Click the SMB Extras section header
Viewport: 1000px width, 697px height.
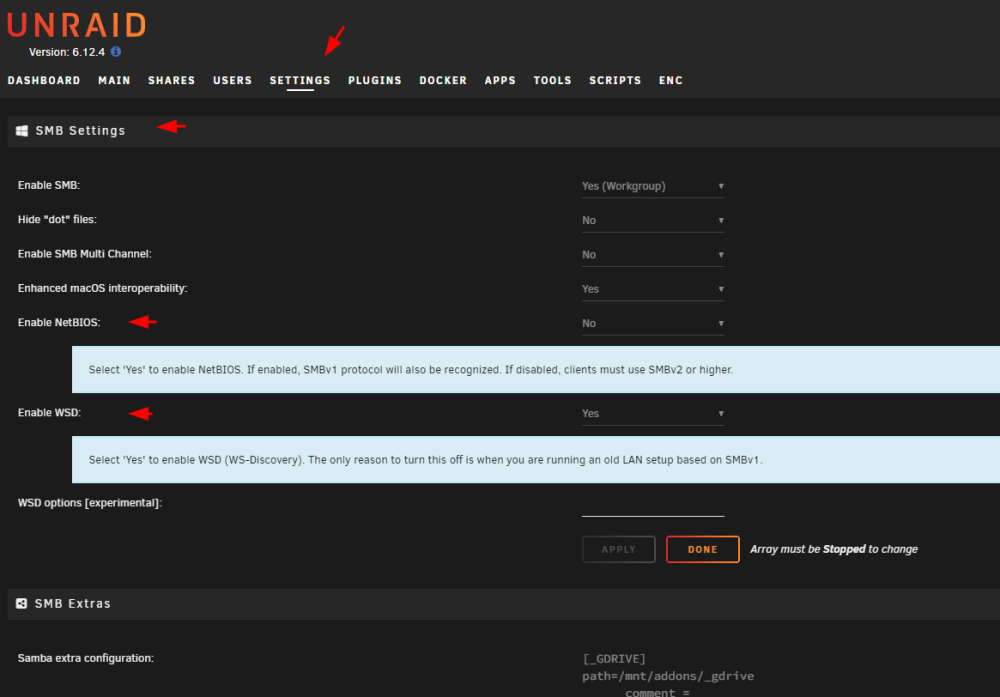(x=504, y=604)
